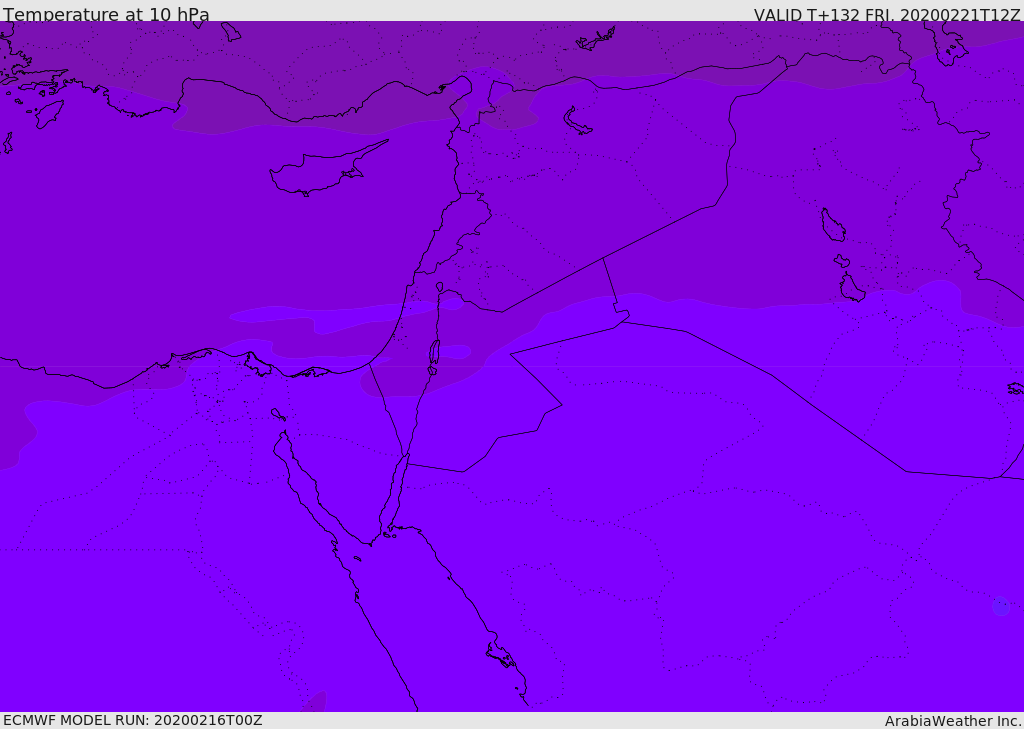Click the ECMWF MODEL RUN label
Screen dimensions: 1024x729
(x=132, y=720)
